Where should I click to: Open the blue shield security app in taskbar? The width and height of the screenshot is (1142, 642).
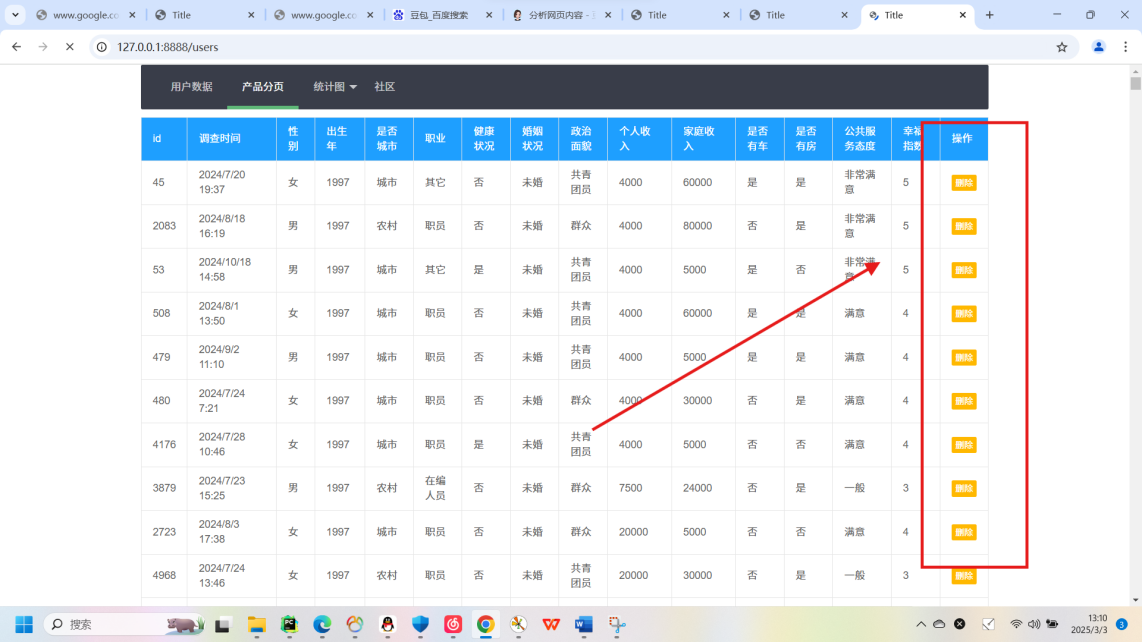pyautogui.click(x=420, y=625)
